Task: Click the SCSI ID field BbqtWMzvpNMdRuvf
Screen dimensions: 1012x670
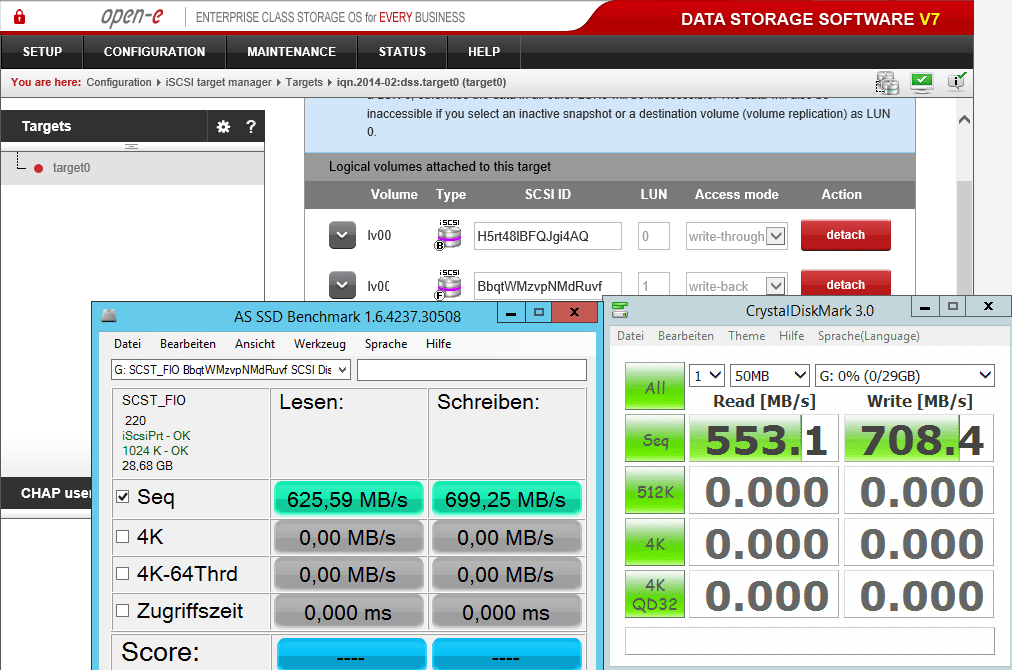Action: coord(547,286)
